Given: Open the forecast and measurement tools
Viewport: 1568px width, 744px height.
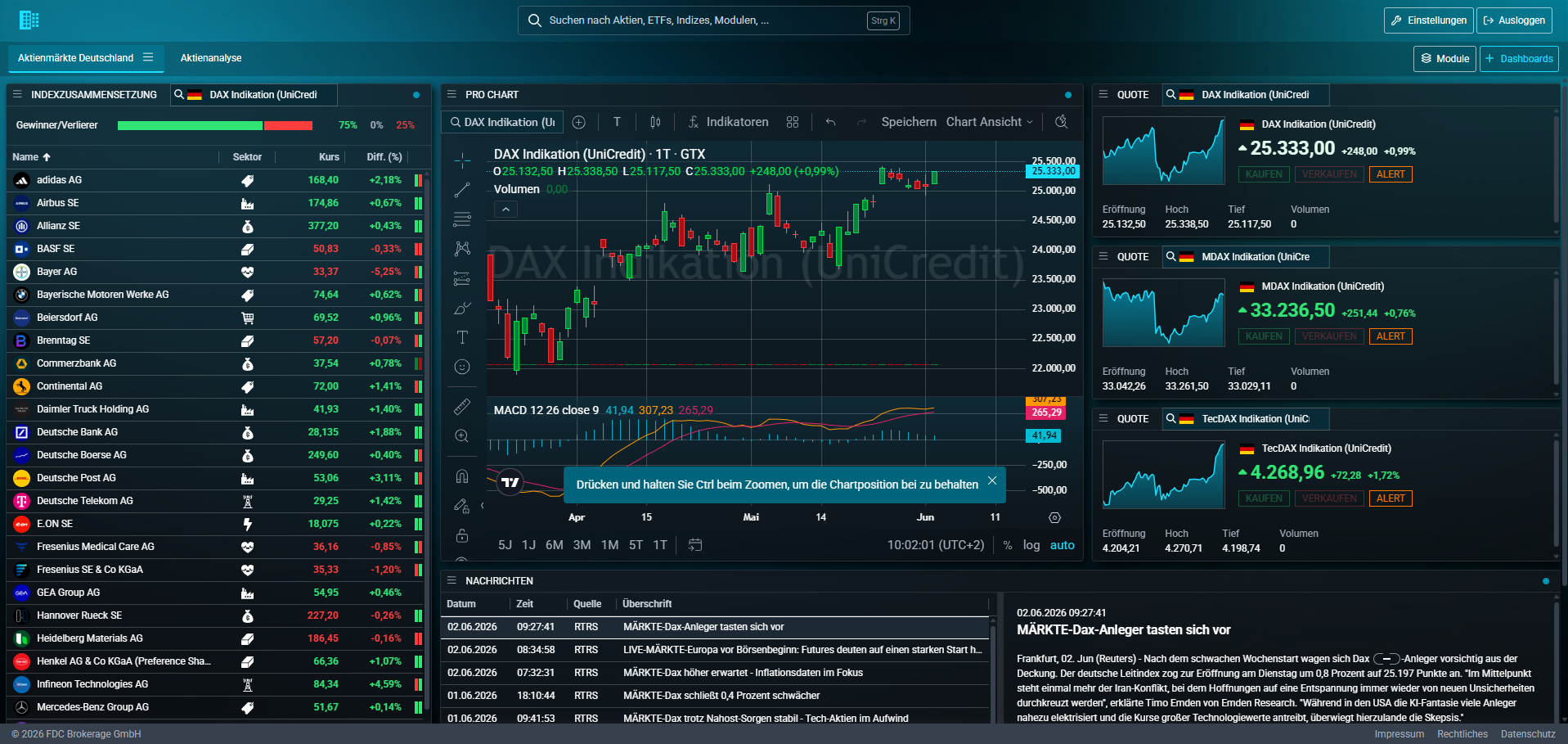Looking at the screenshot, I should click(x=462, y=278).
